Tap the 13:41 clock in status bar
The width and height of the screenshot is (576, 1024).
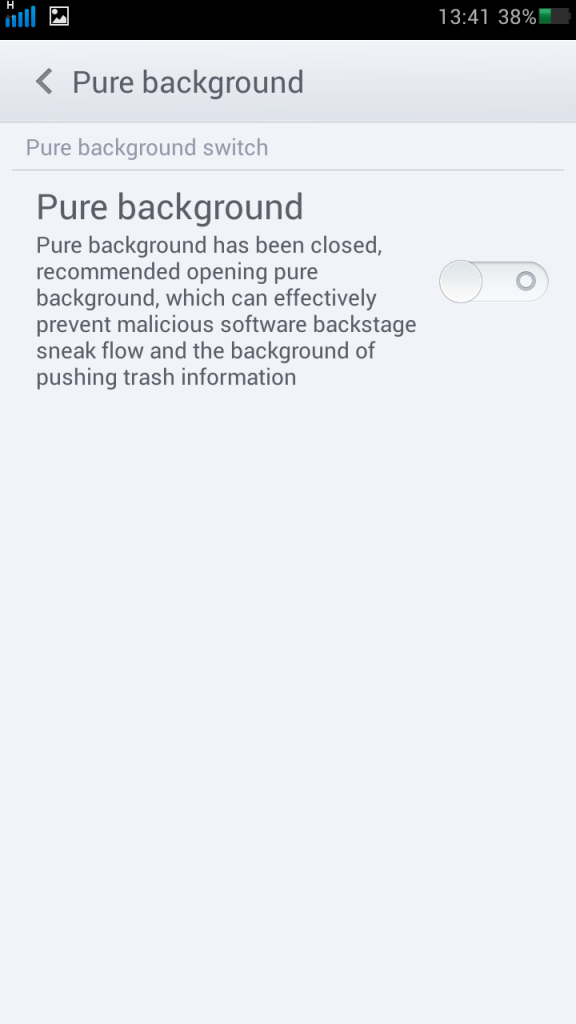tap(463, 17)
